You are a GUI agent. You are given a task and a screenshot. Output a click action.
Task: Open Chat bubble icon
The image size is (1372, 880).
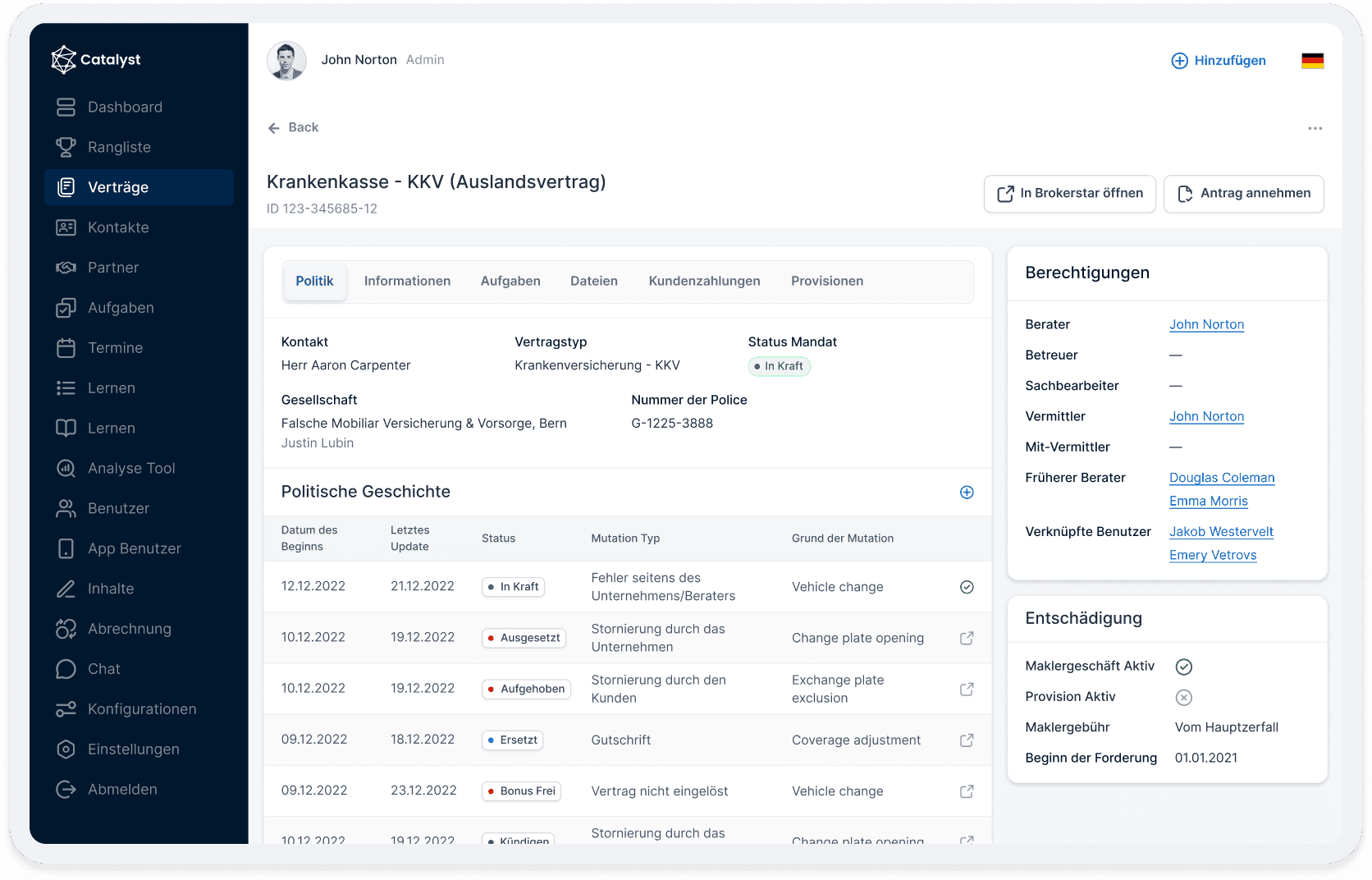tap(66, 670)
